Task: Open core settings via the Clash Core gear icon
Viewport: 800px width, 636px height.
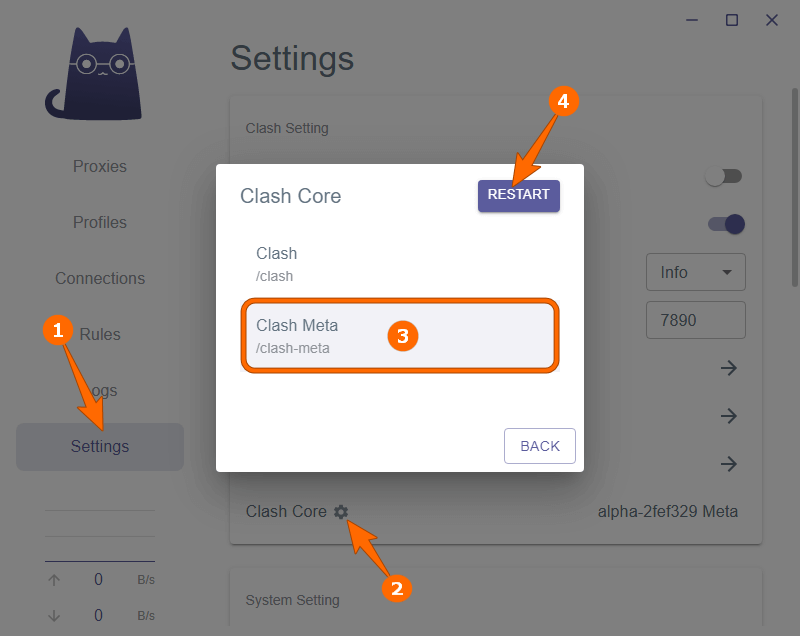Action: pyautogui.click(x=341, y=511)
